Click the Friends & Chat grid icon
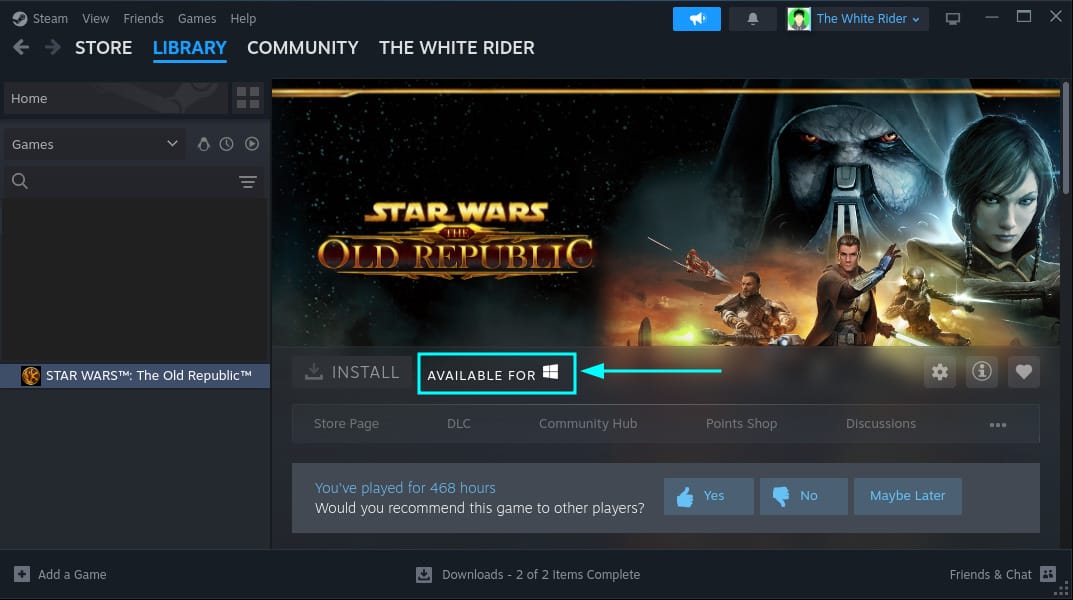 [1048, 575]
